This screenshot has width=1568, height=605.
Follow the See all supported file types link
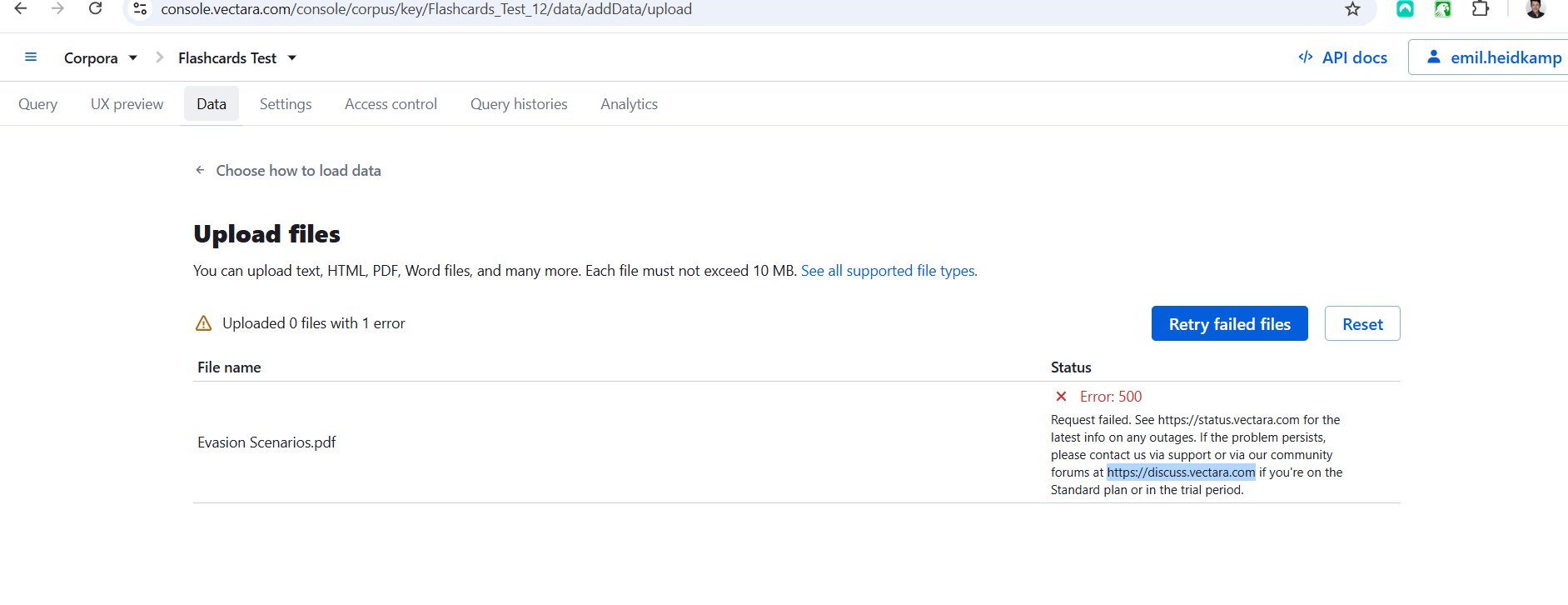[x=889, y=271]
